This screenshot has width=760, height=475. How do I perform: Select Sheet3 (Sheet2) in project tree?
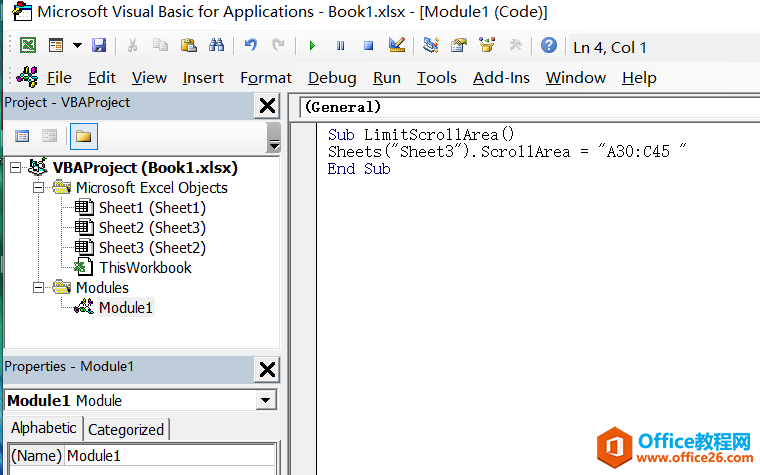(x=152, y=248)
